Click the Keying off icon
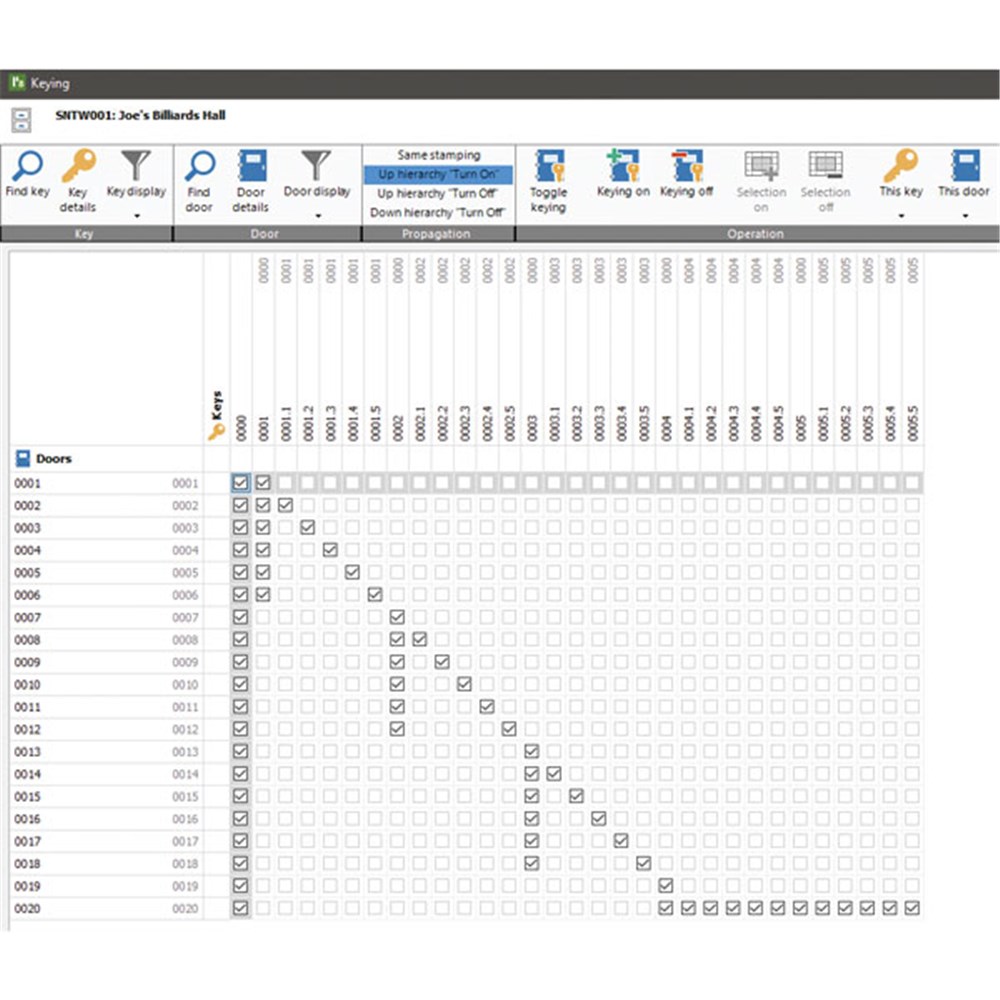 tap(686, 166)
